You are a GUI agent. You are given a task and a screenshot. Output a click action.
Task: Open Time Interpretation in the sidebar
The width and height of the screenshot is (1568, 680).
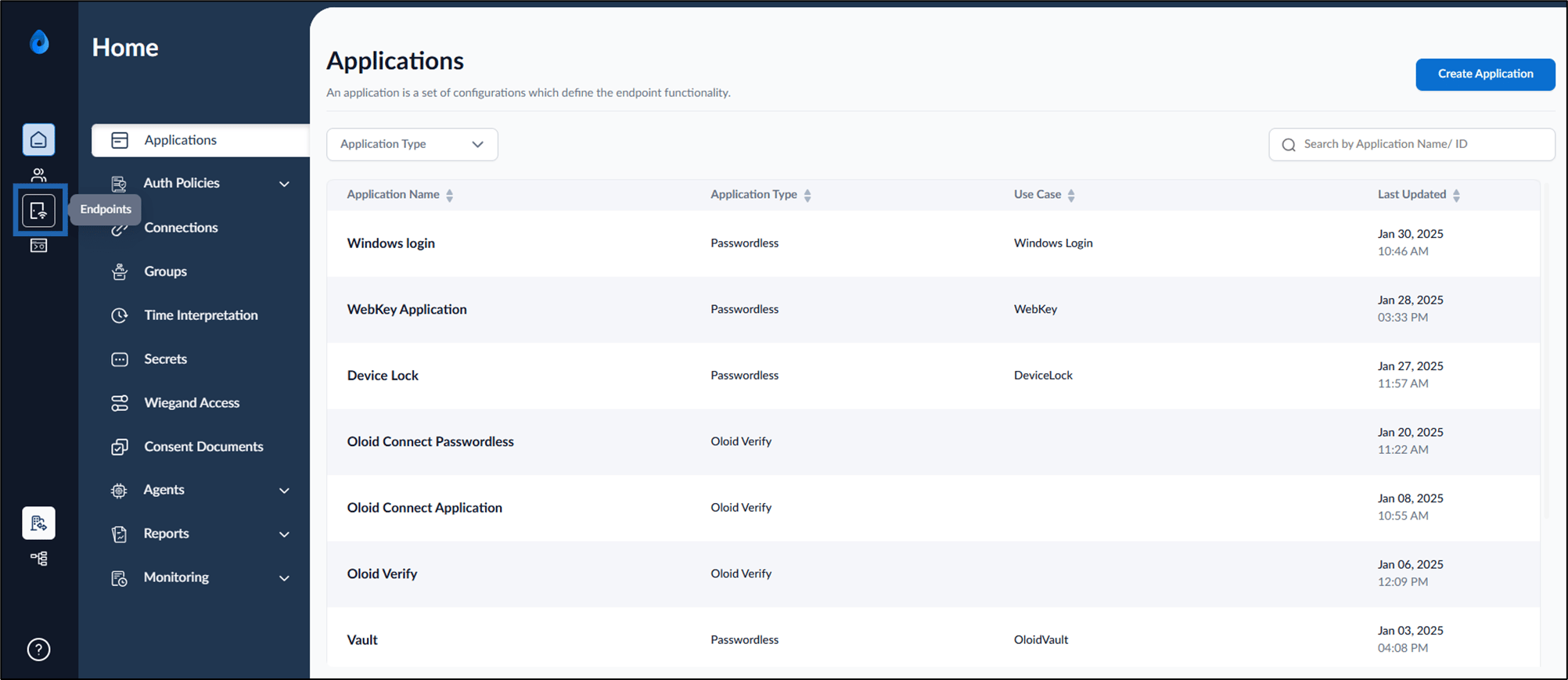(201, 315)
